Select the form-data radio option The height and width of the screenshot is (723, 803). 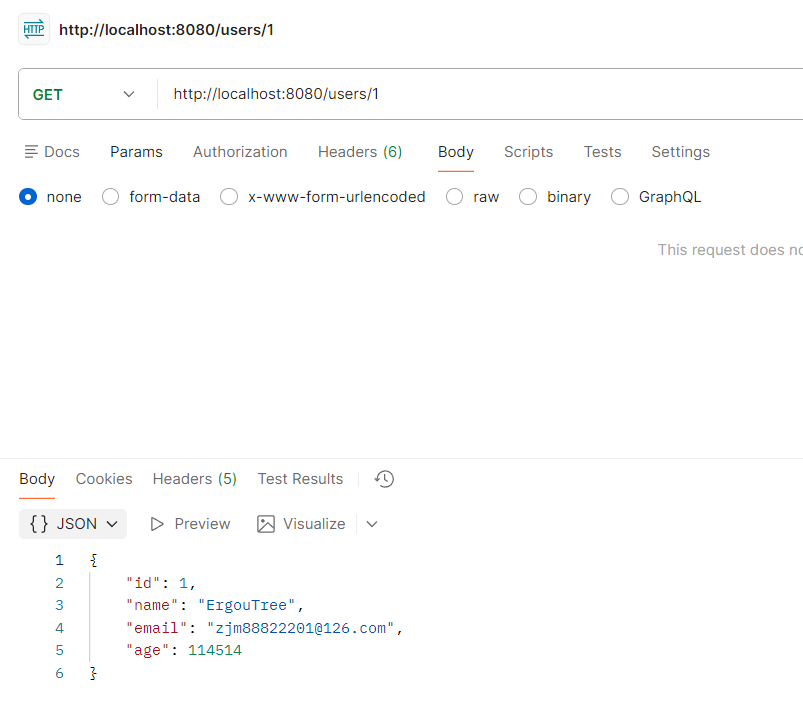[x=111, y=197]
